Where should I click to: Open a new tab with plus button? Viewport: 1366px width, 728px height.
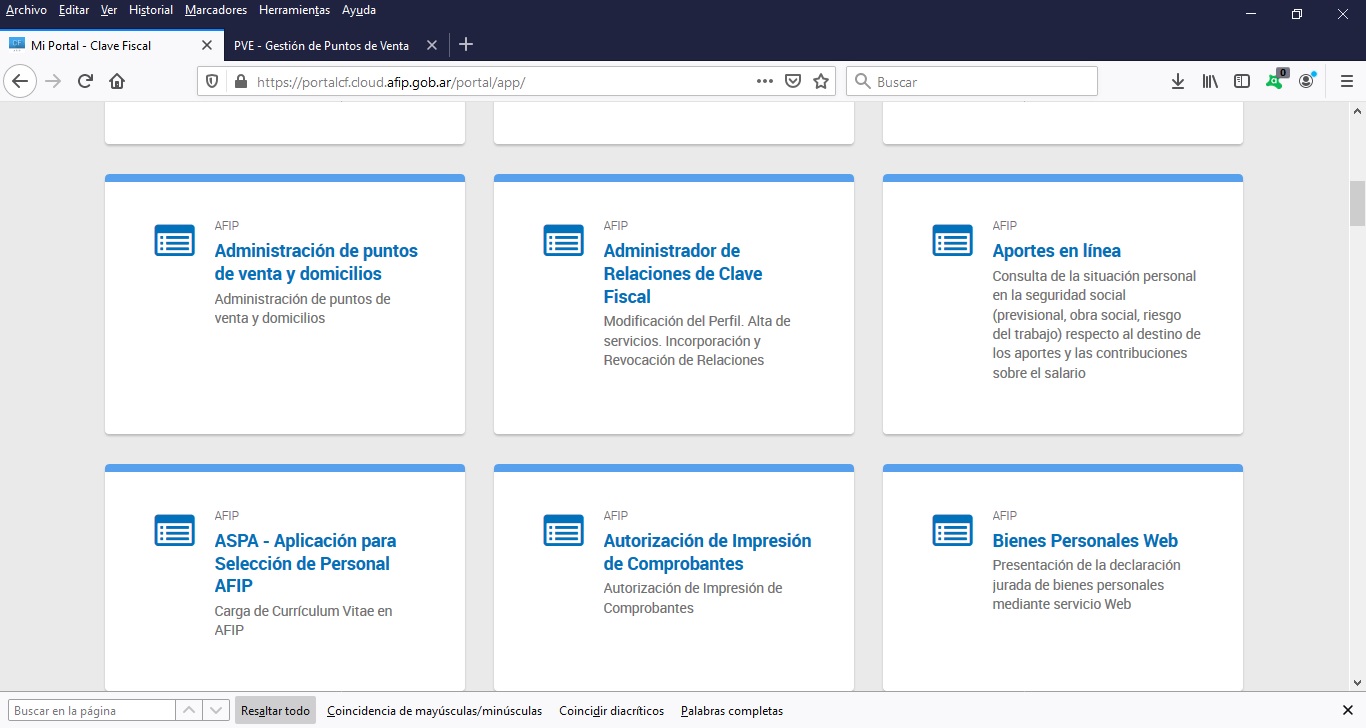coord(466,45)
